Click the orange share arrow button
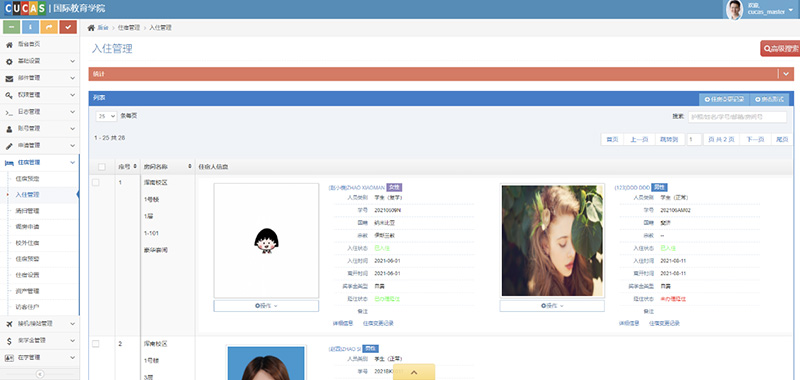This screenshot has width=800, height=380. click(49, 27)
